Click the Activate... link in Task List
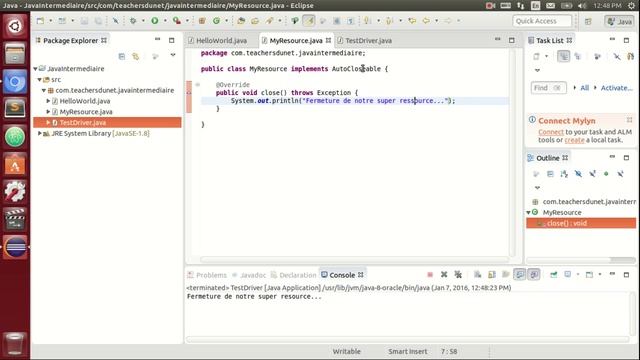Viewport: 640px width, 360px height. tap(616, 88)
